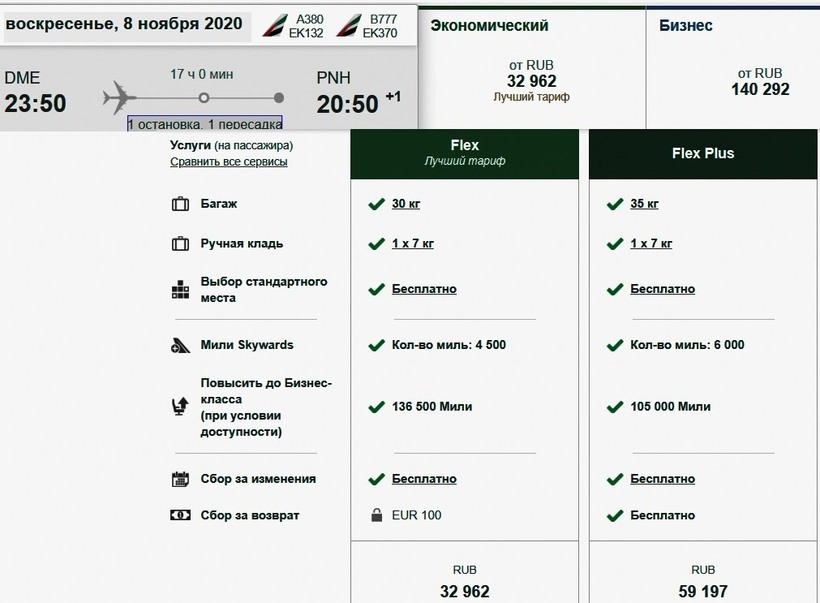The image size is (820, 603).
Task: Choose the Flex Plus fare column header
Action: (702, 153)
